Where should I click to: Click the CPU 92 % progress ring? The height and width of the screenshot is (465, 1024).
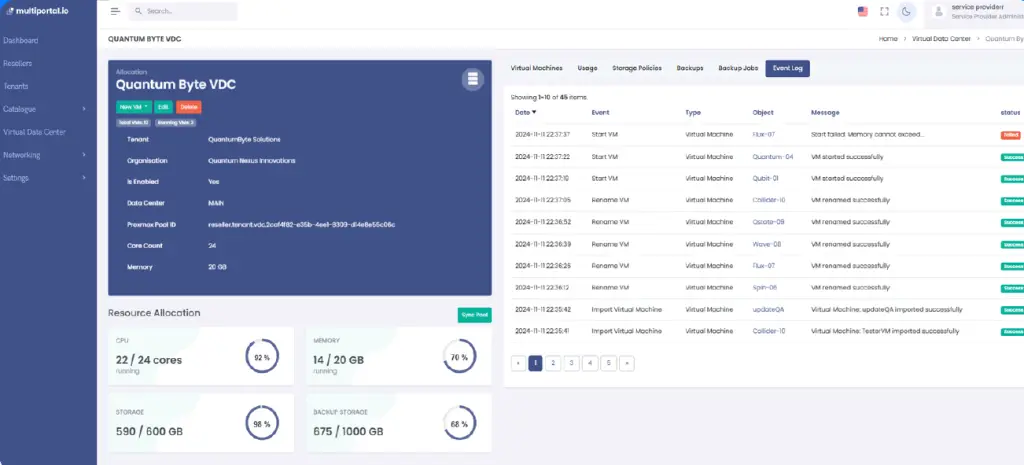[262, 357]
